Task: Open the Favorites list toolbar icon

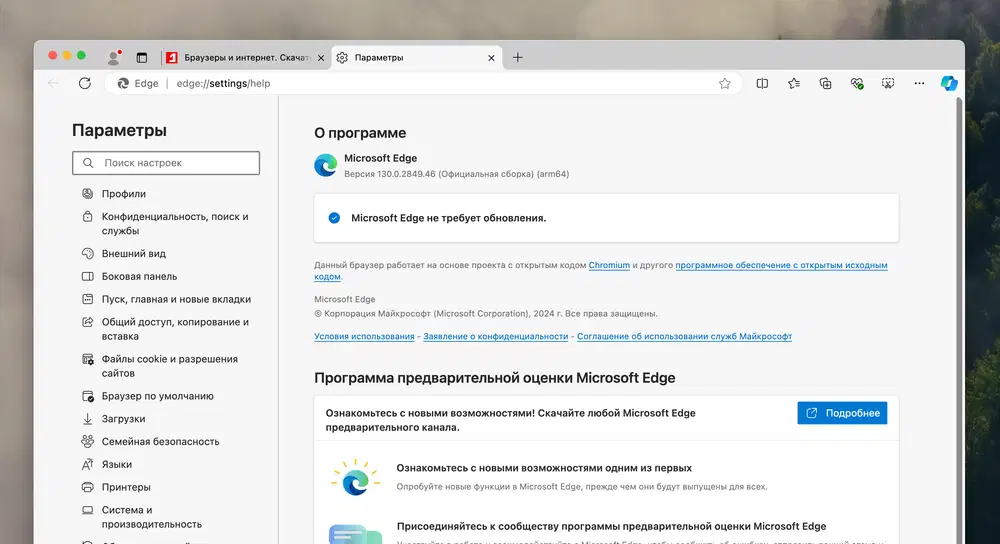Action: click(794, 84)
